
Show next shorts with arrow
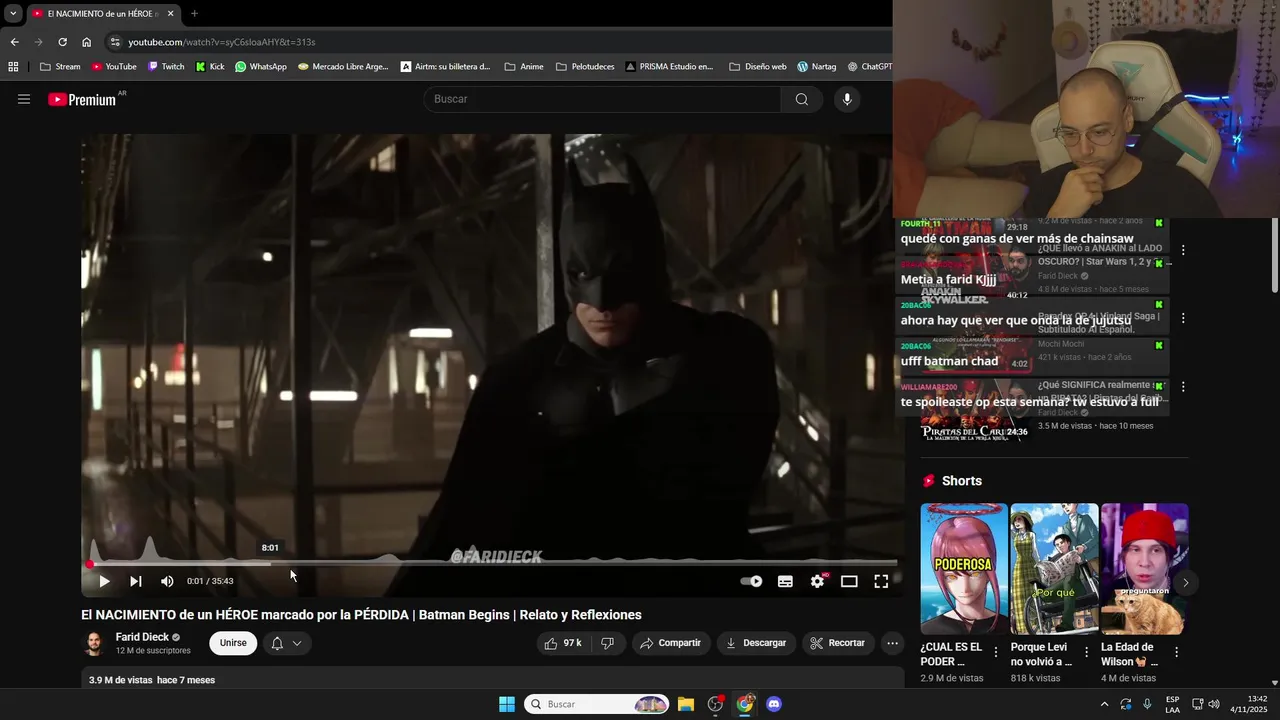(1185, 582)
